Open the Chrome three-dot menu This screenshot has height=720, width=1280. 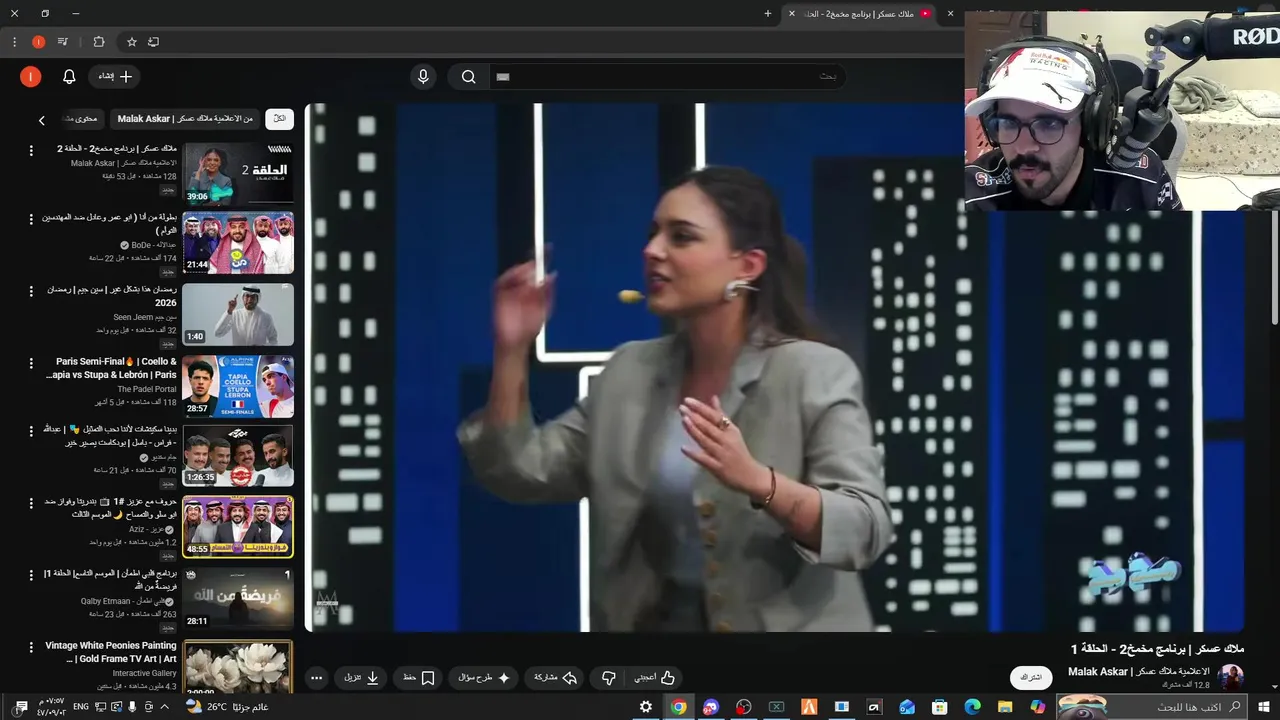[x=14, y=42]
